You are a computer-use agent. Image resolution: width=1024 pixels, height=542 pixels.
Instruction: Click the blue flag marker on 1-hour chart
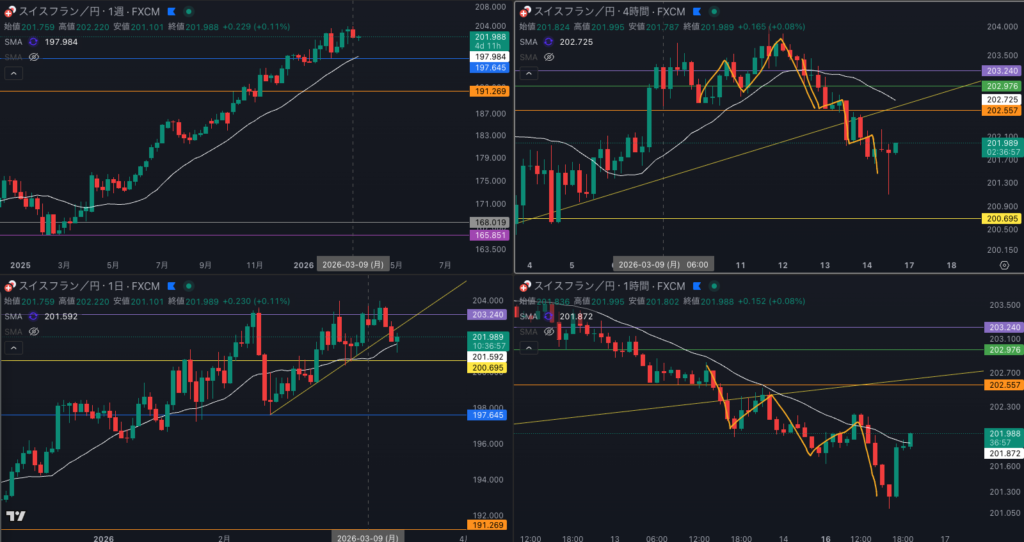(x=697, y=286)
